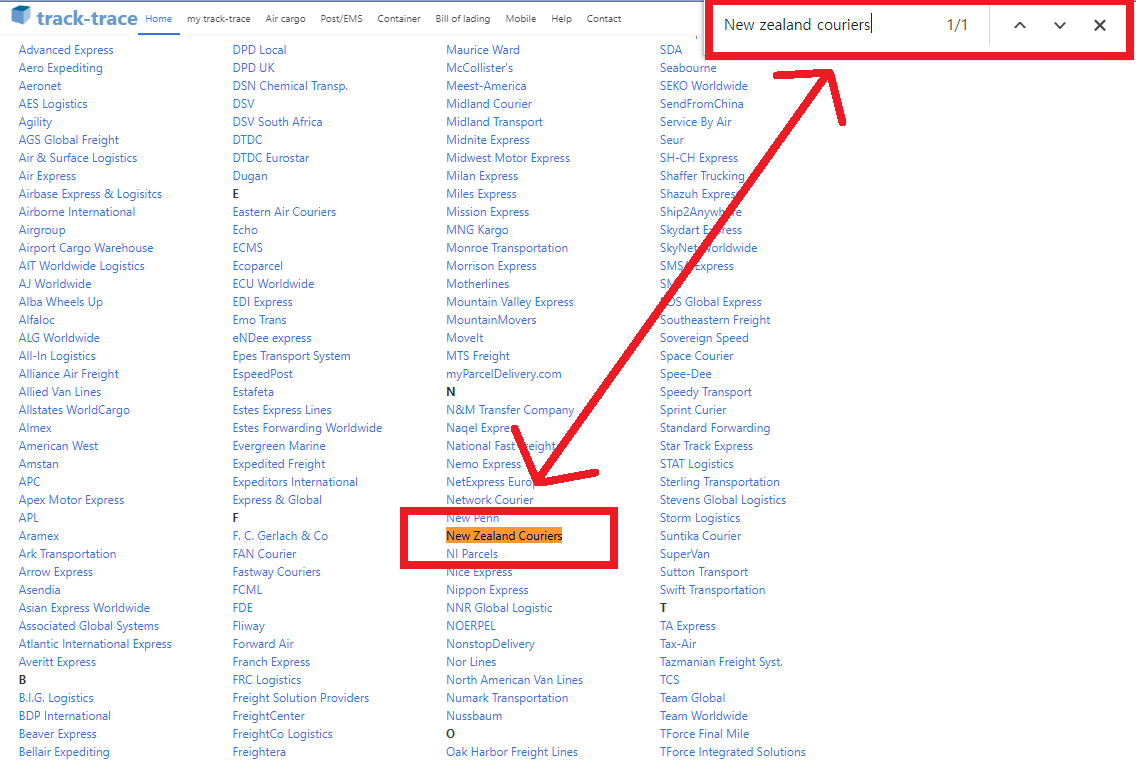Open the AIT Worldwide Logistics link

[x=82, y=267]
